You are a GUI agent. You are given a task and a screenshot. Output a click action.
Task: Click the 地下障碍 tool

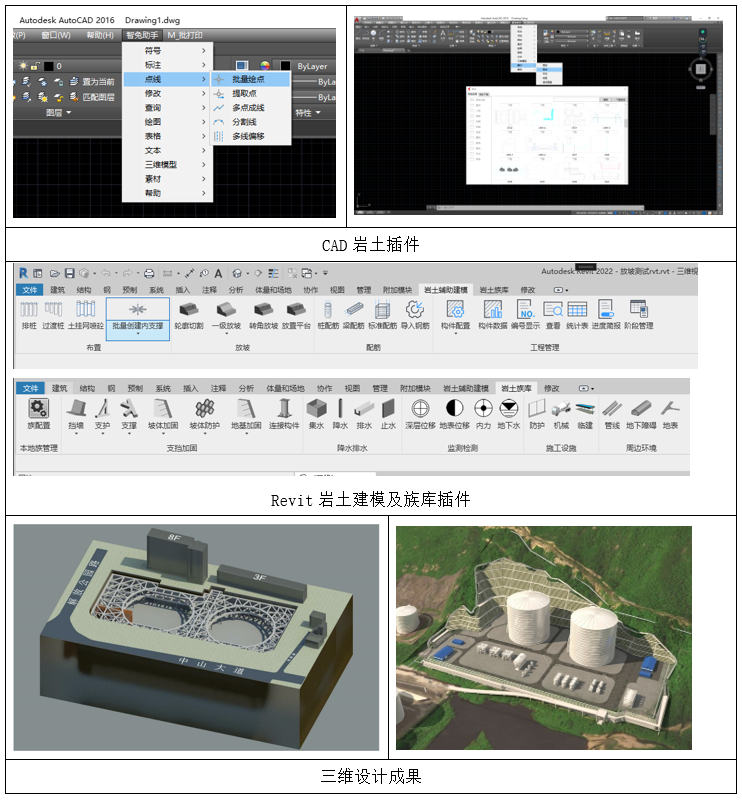(x=641, y=414)
